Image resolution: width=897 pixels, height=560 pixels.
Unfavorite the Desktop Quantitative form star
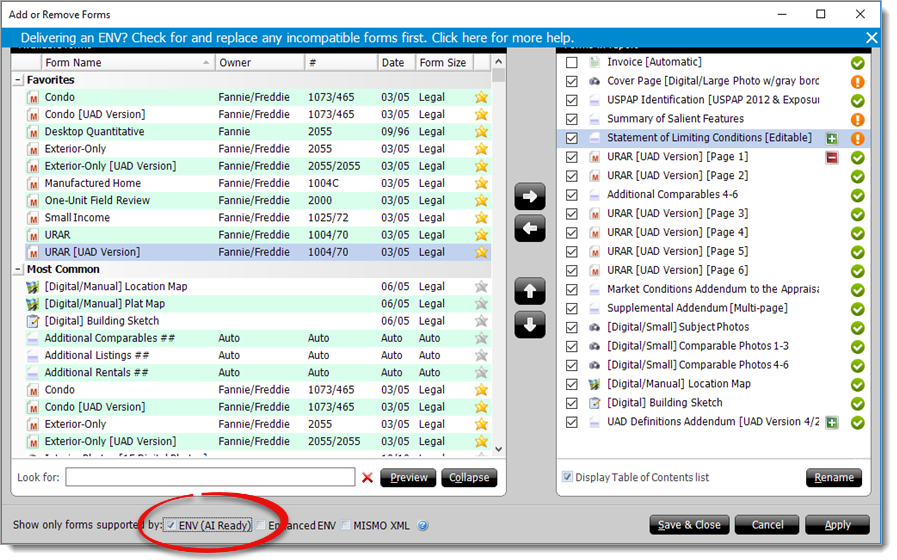481,132
